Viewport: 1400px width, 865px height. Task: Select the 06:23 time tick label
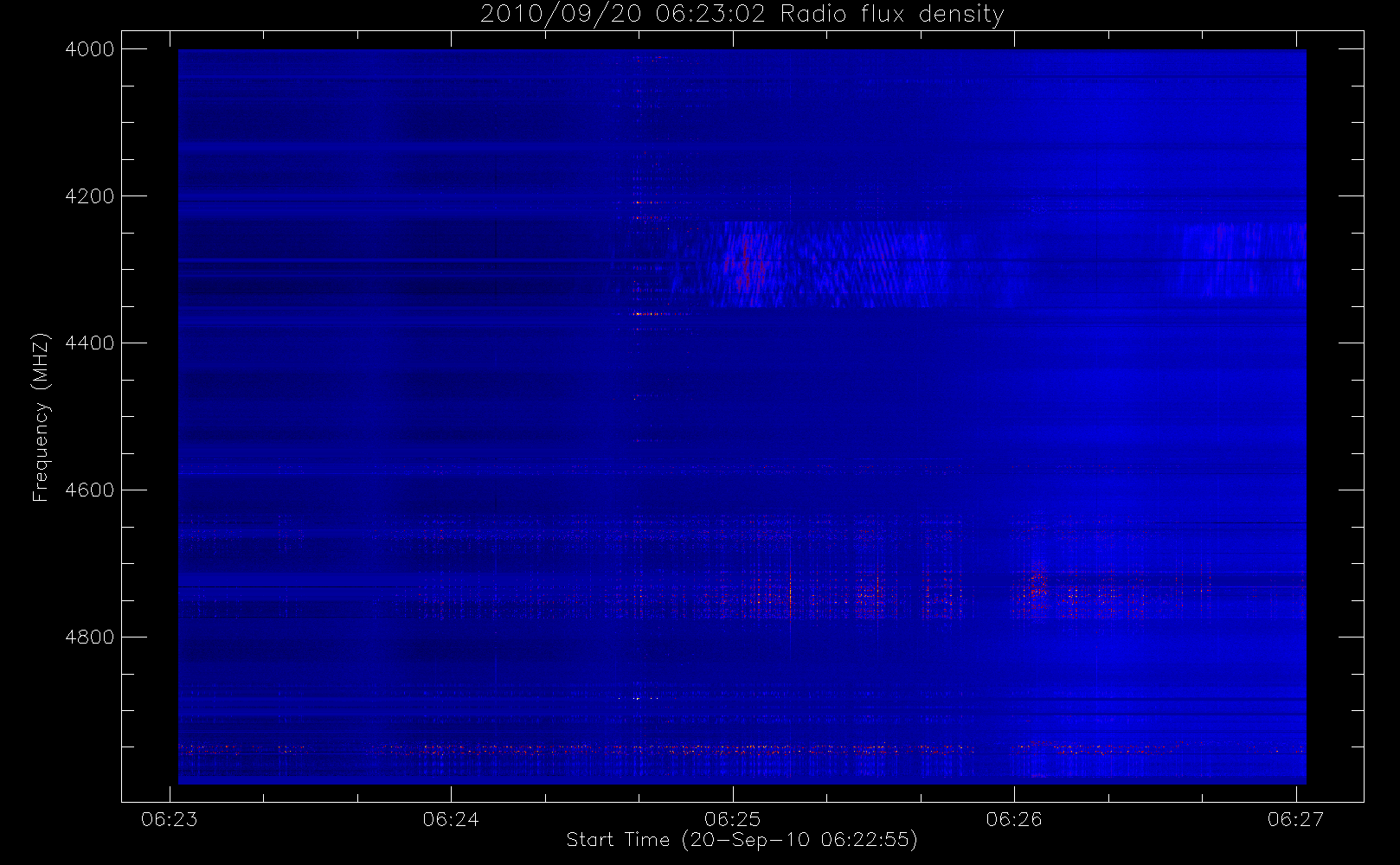pyautogui.click(x=170, y=819)
